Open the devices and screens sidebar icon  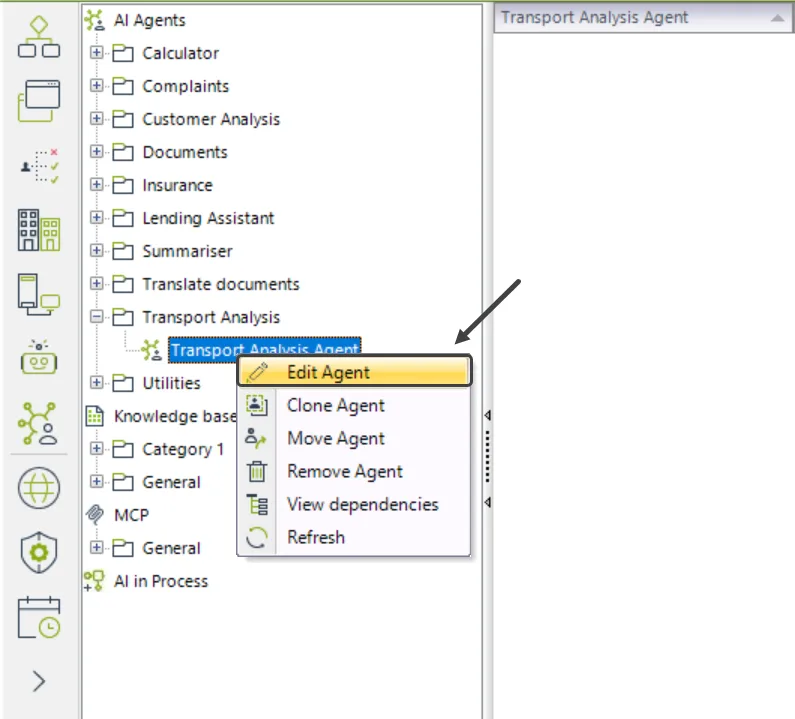[39, 295]
